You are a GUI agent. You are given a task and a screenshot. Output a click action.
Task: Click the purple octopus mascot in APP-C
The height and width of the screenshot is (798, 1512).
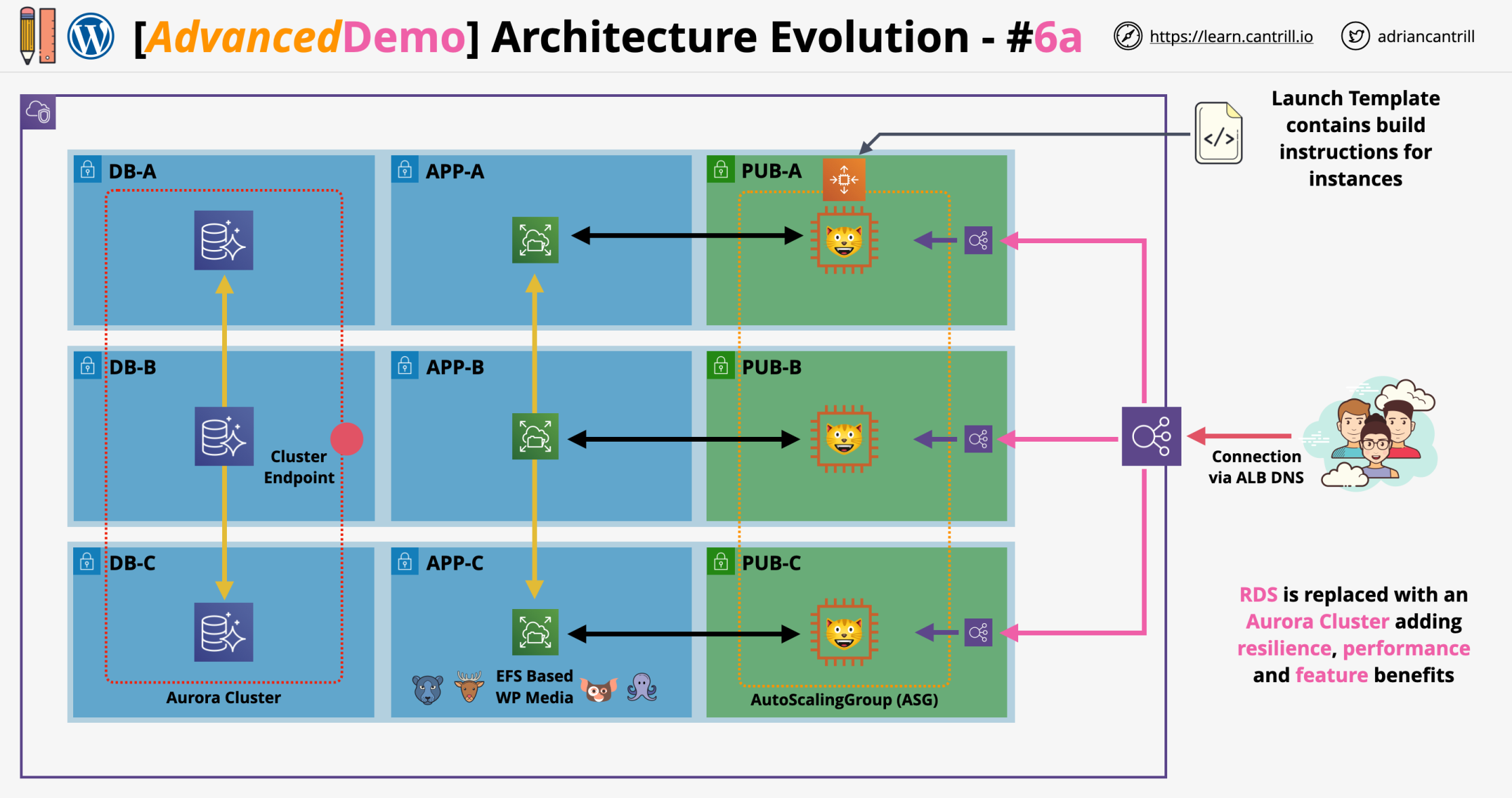pyautogui.click(x=641, y=688)
